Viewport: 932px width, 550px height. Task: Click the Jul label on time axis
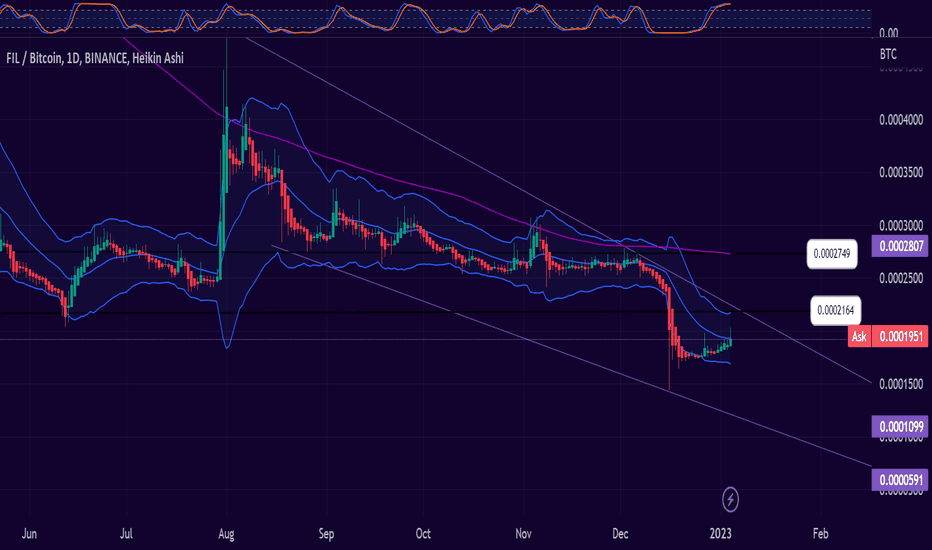[x=126, y=534]
